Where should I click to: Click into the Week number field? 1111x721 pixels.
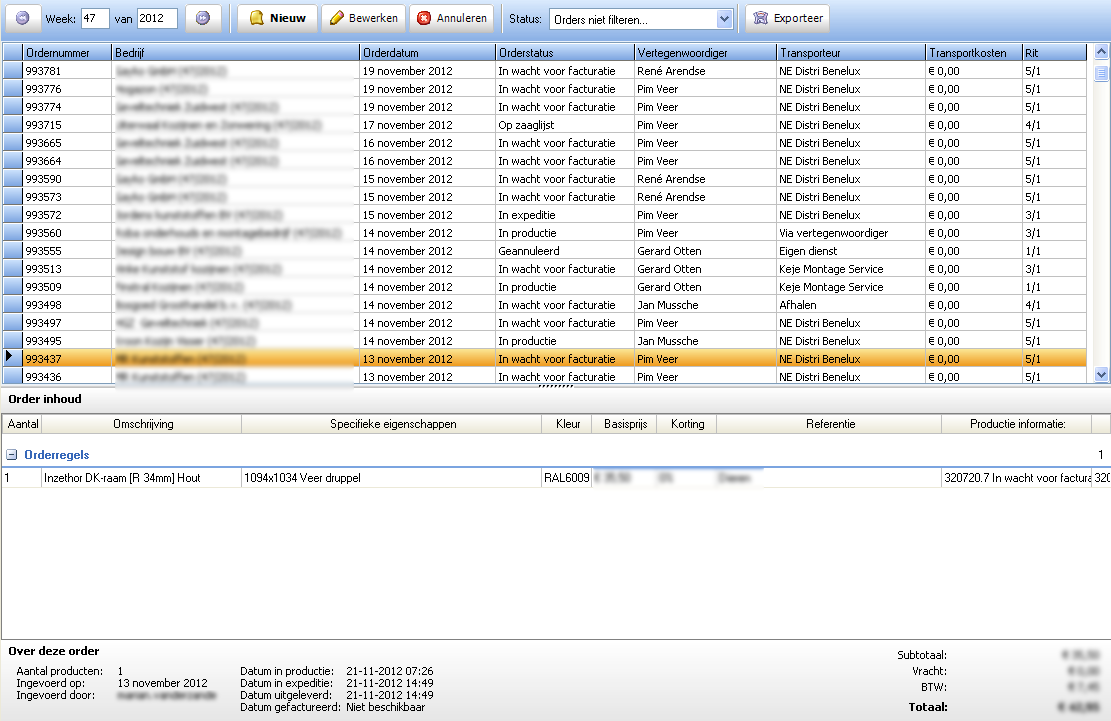tap(94, 18)
